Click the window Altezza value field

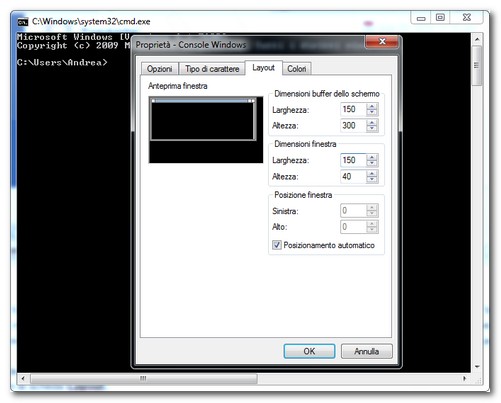pos(353,176)
